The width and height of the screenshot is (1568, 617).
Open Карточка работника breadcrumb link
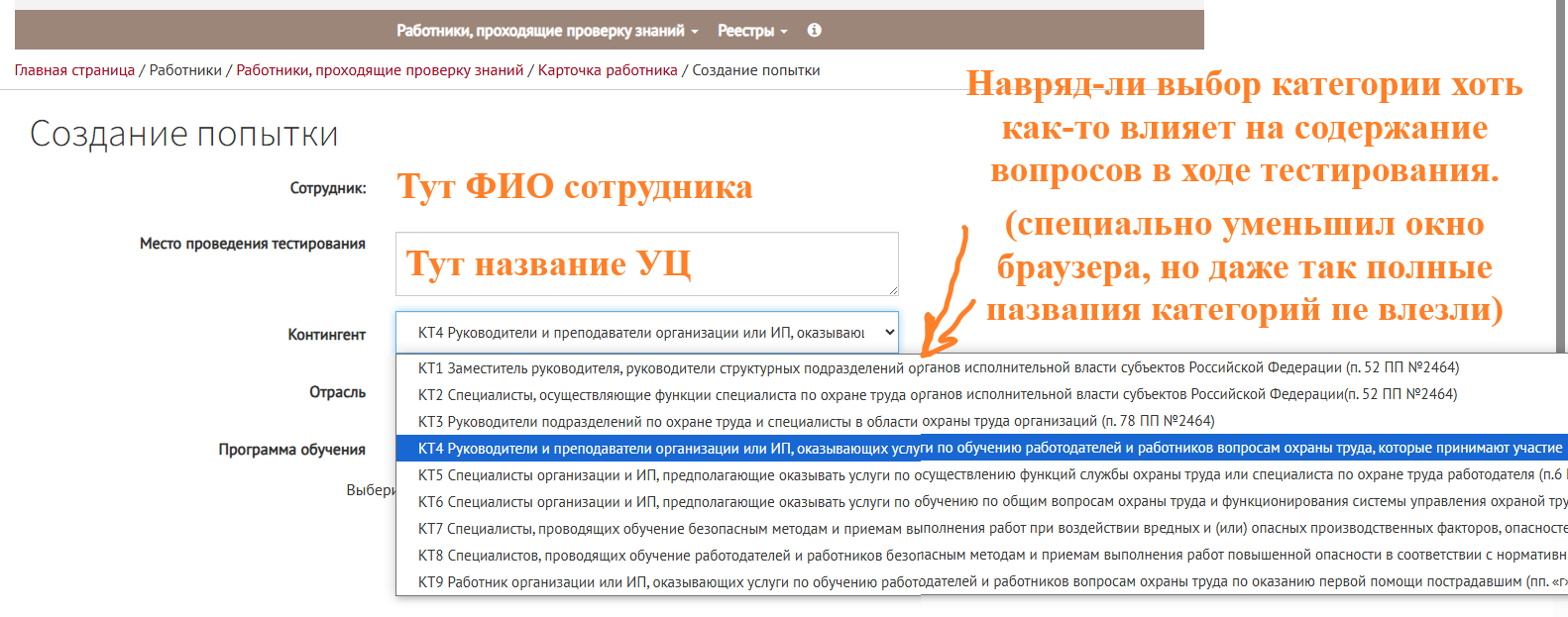tap(608, 70)
